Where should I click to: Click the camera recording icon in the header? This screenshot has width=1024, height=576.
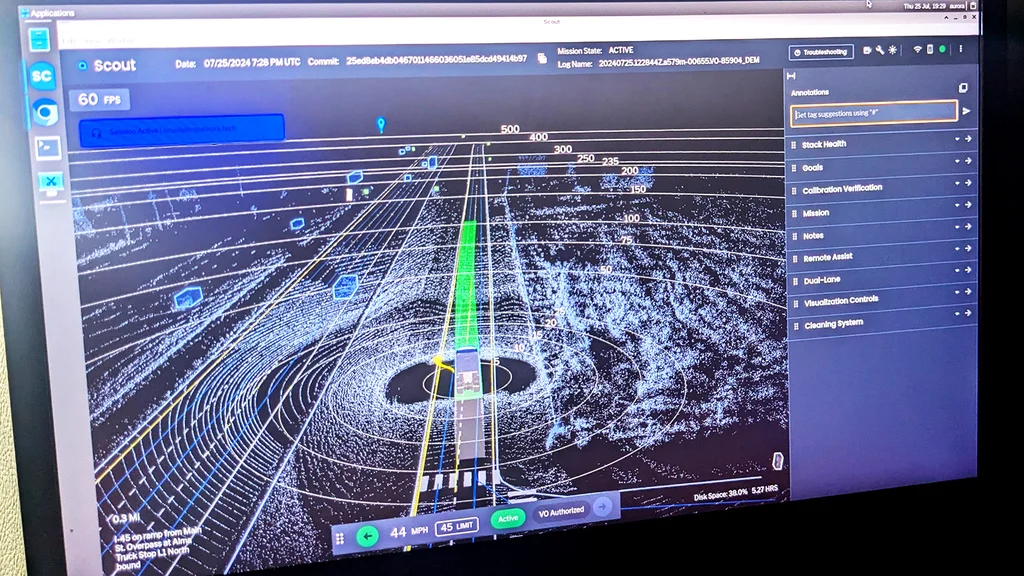[x=867, y=50]
